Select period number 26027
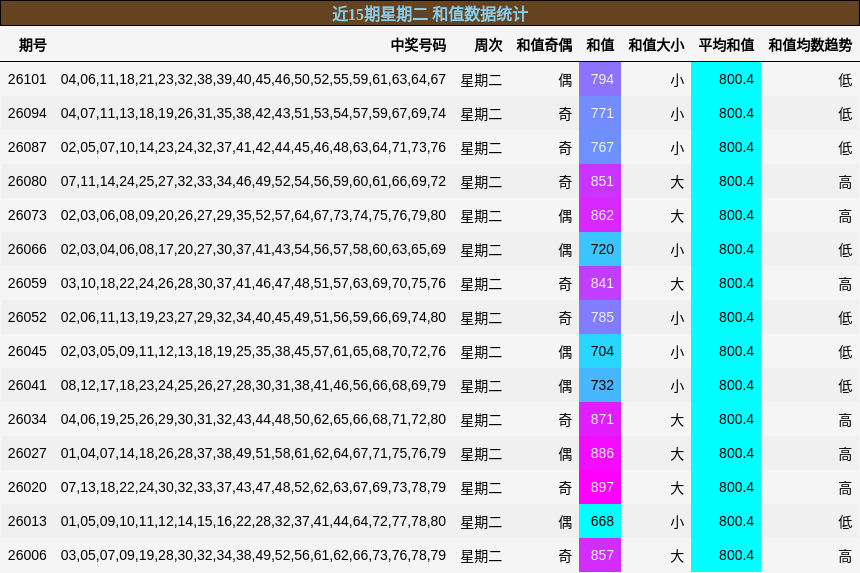Viewport: 860px width, 573px height. pos(27,453)
